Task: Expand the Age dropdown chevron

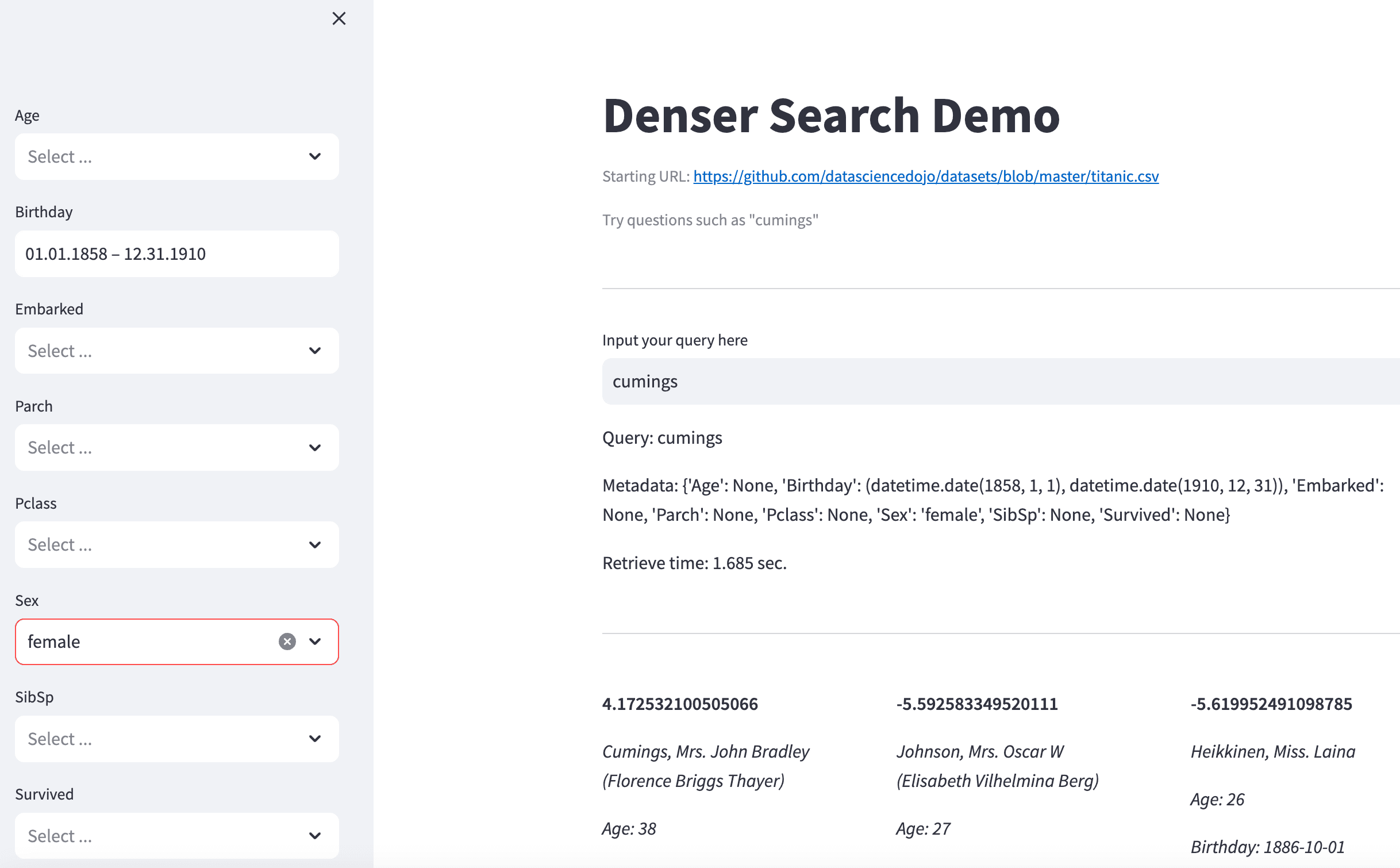Action: point(315,156)
